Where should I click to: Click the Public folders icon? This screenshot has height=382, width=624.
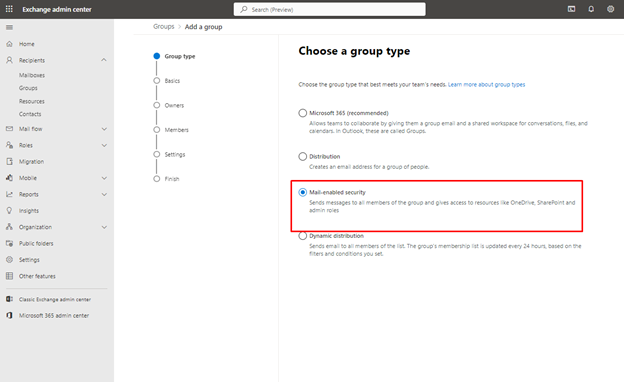click(x=10, y=243)
